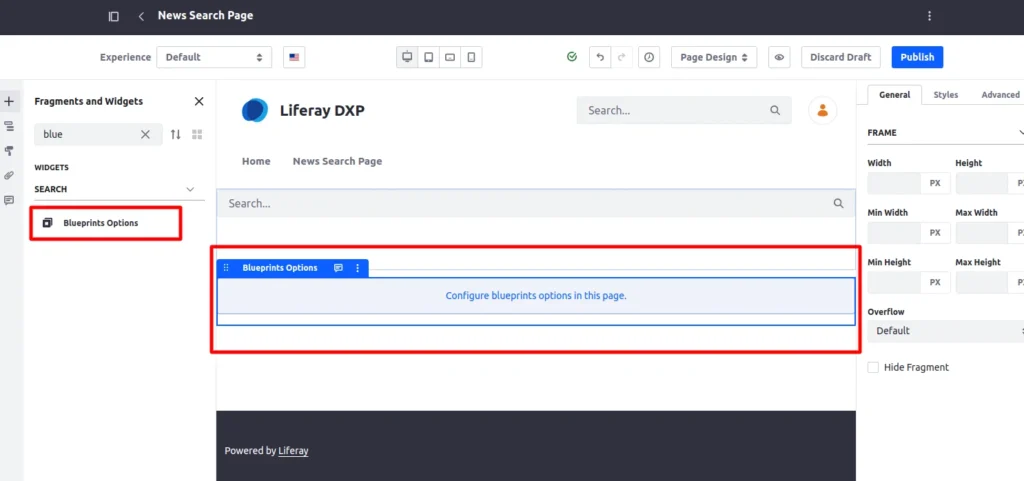Viewport: 1024px width, 481px height.
Task: Change the Min Height PX unit selector
Action: pyautogui.click(x=935, y=283)
